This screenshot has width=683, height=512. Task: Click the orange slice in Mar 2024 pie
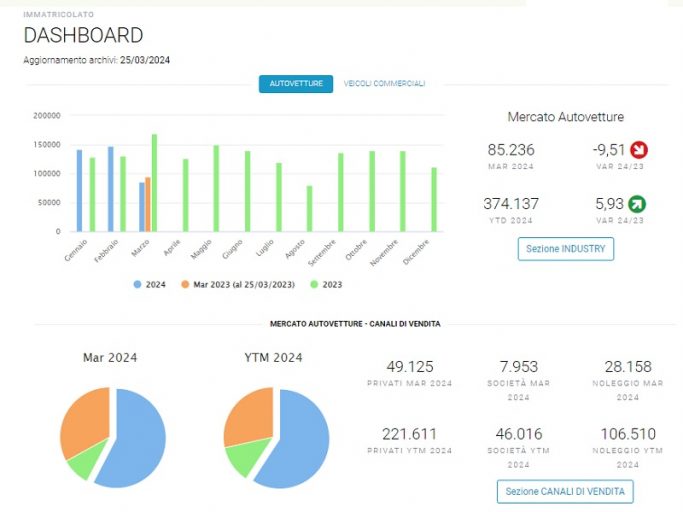pyautogui.click(x=85, y=418)
